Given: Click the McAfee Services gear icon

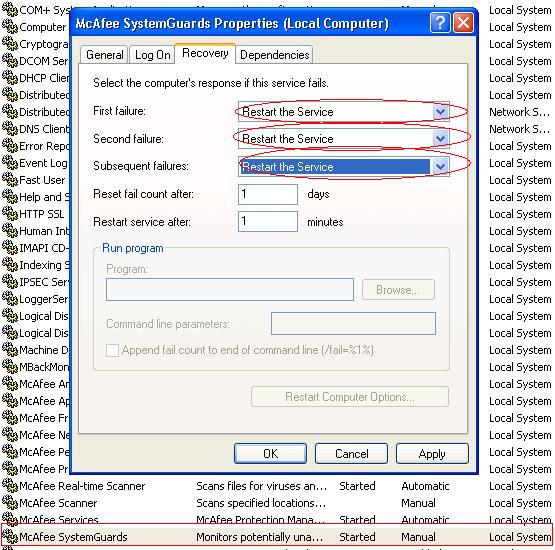Looking at the screenshot, I should click(x=10, y=520).
